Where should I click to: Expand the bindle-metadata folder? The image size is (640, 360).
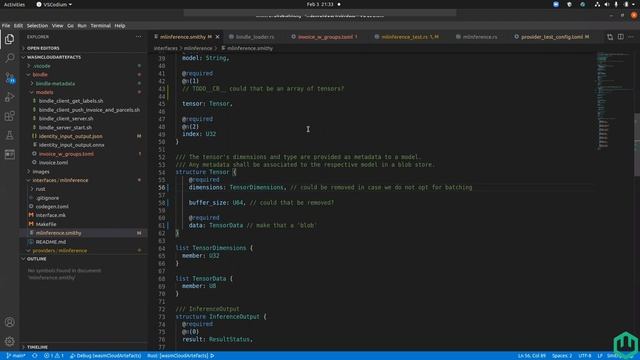click(x=55, y=84)
